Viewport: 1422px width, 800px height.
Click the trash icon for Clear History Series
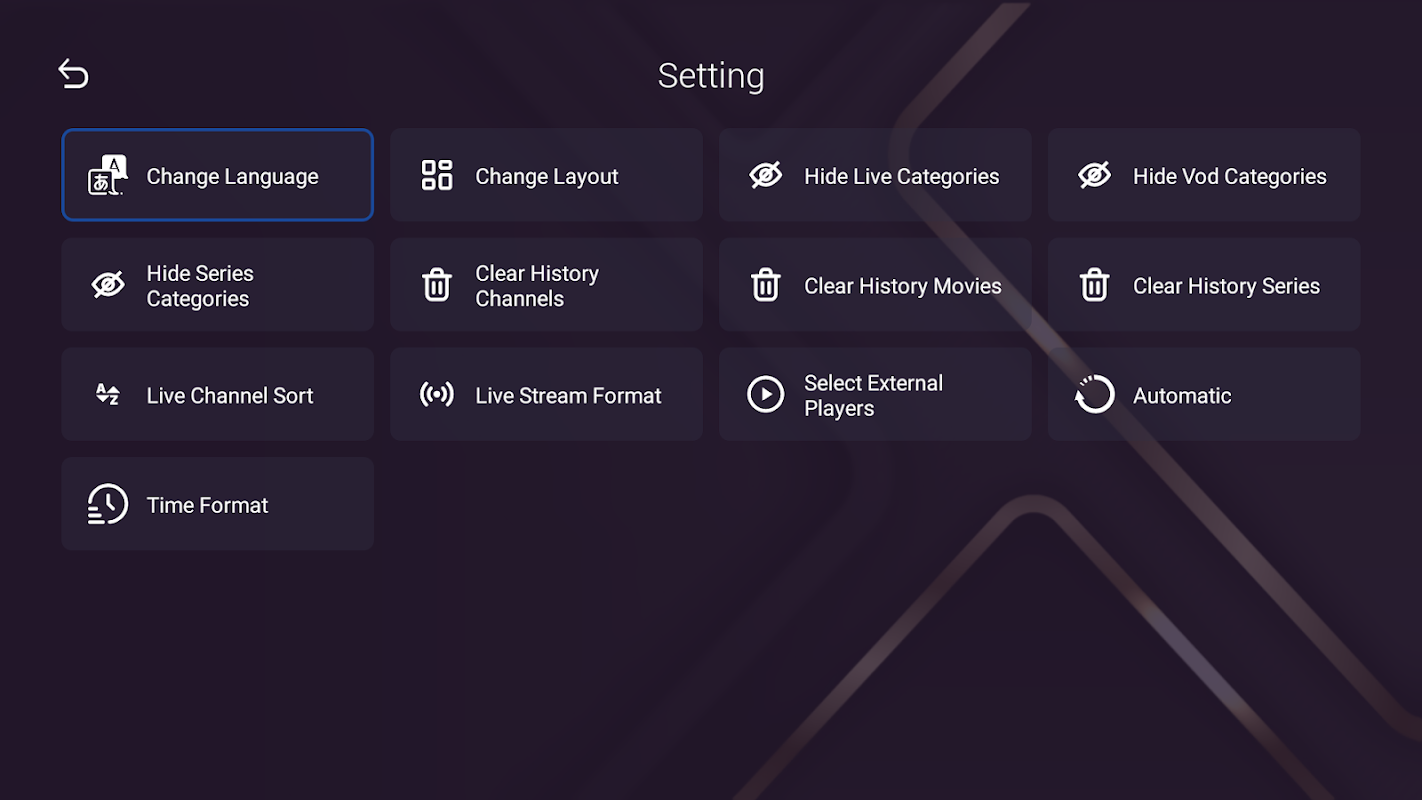tap(1095, 285)
